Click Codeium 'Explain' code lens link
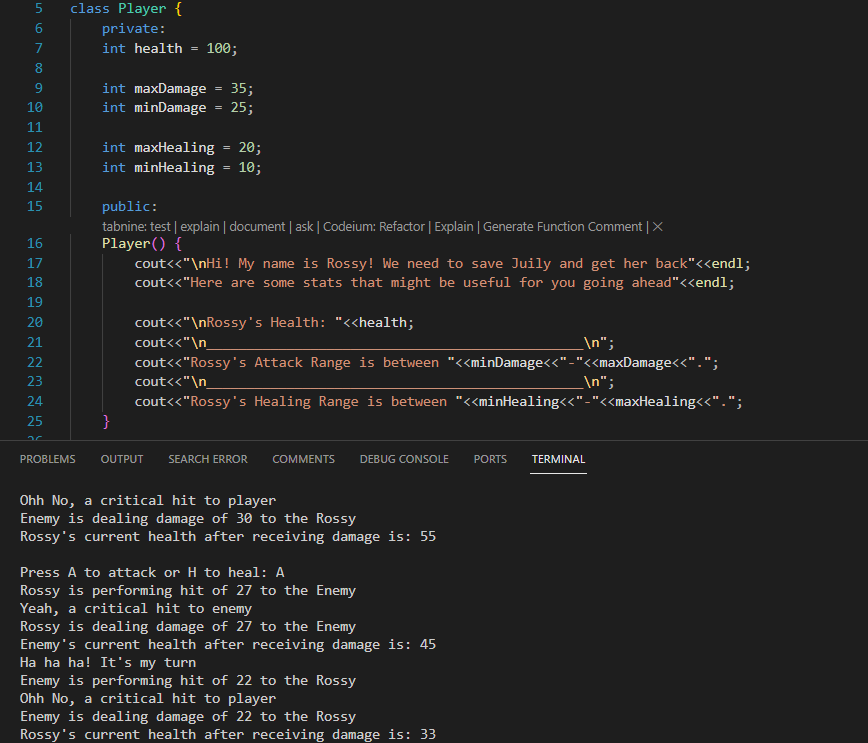Image resolution: width=868 pixels, height=743 pixels. (454, 226)
